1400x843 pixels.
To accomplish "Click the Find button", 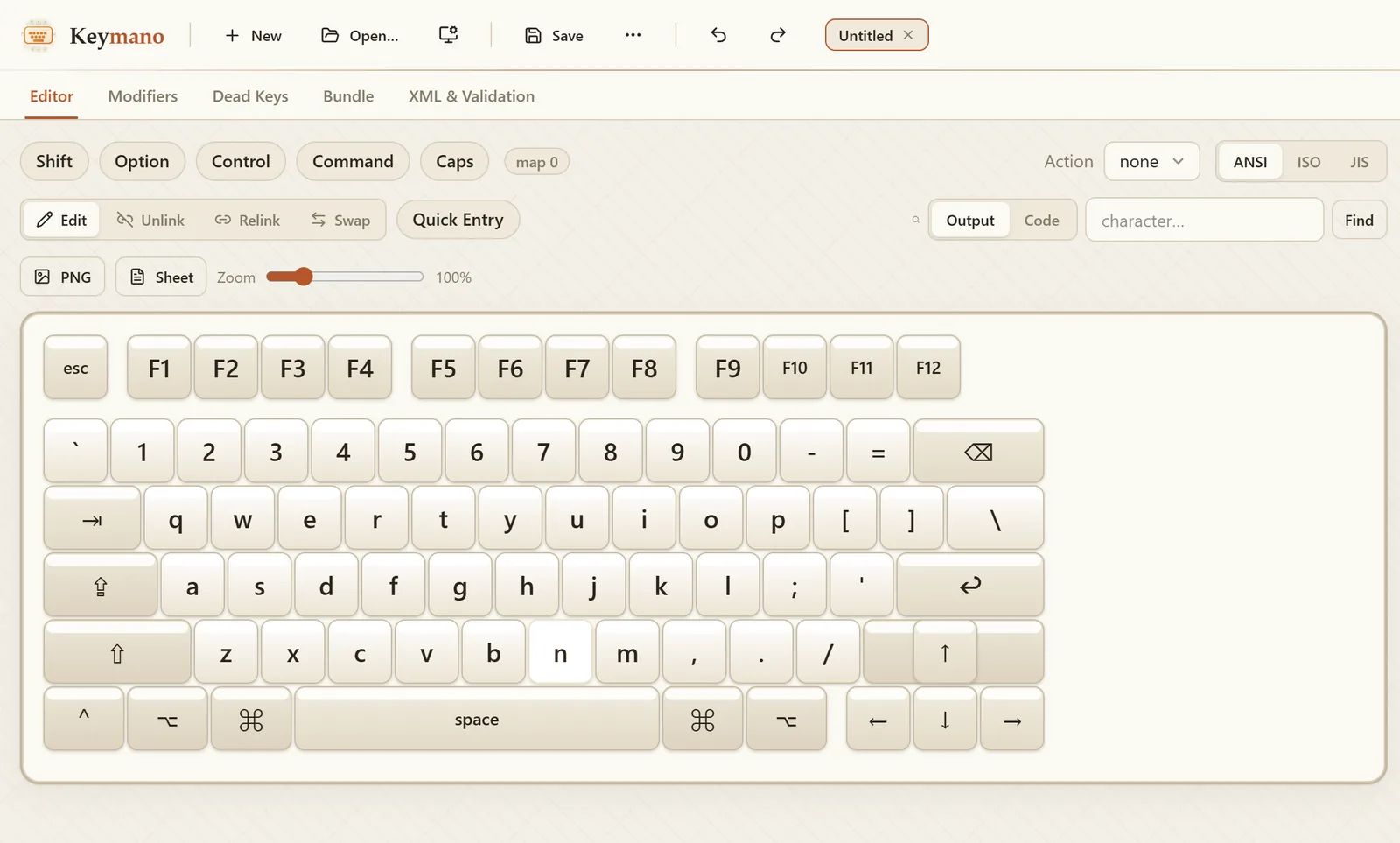I will pyautogui.click(x=1359, y=220).
